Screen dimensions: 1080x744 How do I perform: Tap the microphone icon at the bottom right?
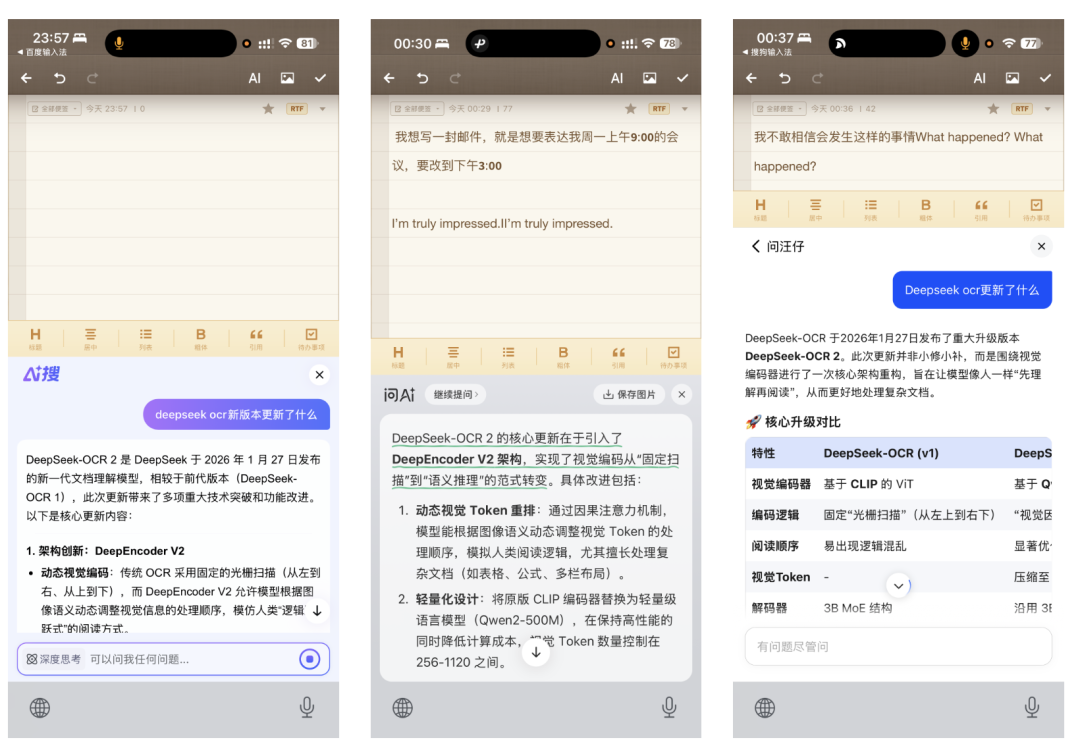[1031, 707]
